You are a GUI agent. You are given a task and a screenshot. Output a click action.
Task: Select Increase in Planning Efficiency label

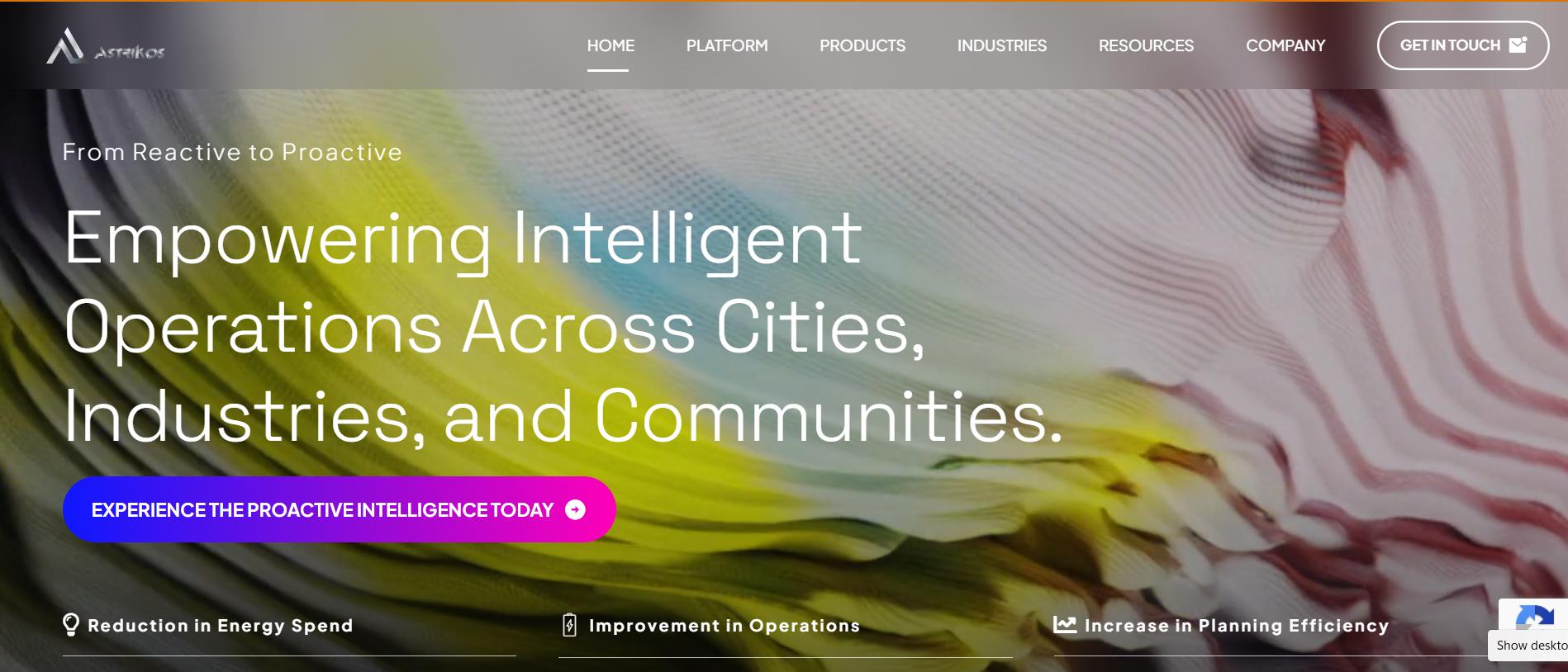point(1237,626)
